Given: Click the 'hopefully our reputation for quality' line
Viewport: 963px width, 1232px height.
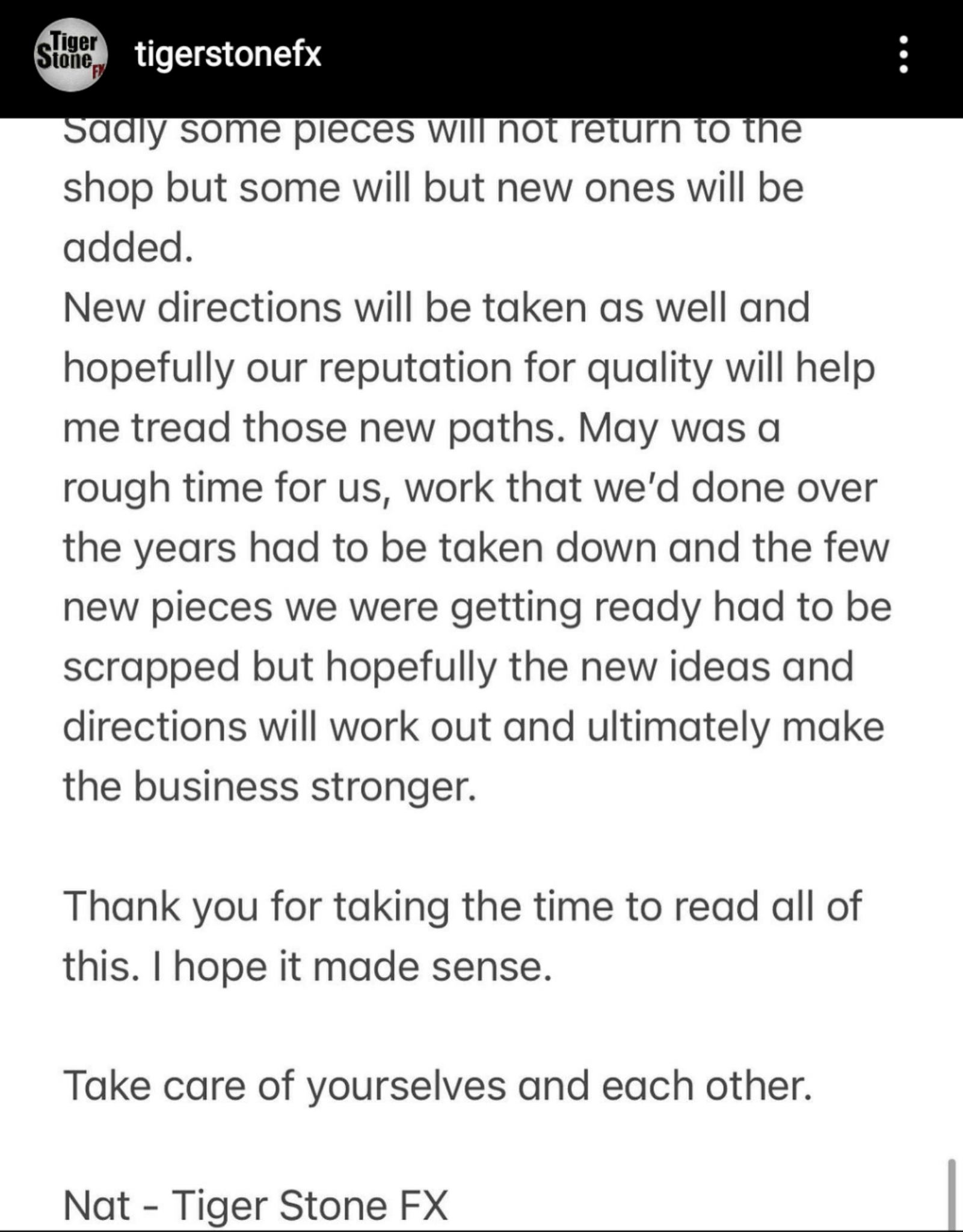Looking at the screenshot, I should coord(469,368).
